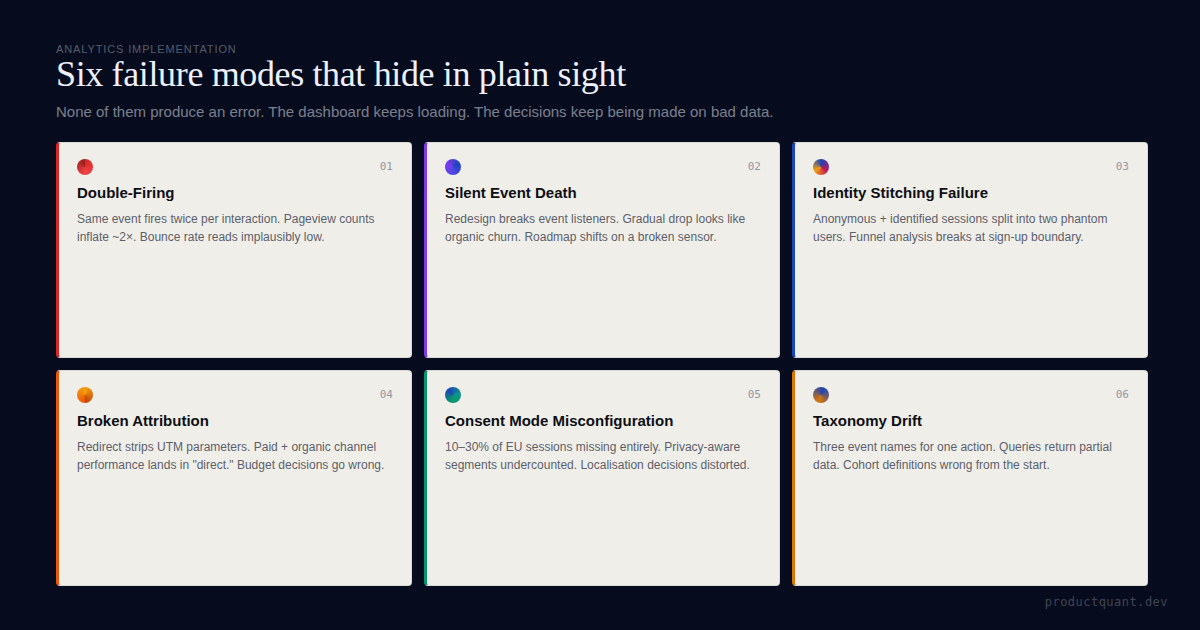Click the Taxonomy Drift card title
The width and height of the screenshot is (1200, 630).
click(867, 421)
